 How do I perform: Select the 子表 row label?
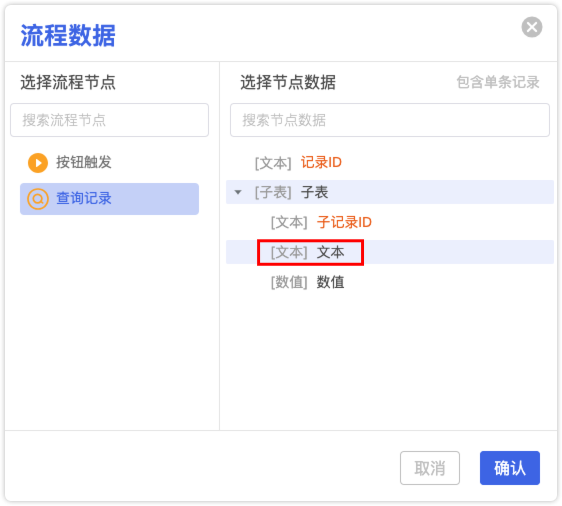[314, 192]
